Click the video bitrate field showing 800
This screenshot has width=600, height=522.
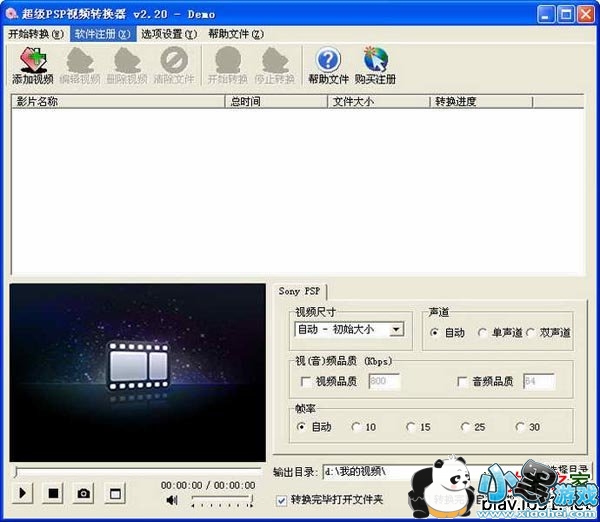384,381
